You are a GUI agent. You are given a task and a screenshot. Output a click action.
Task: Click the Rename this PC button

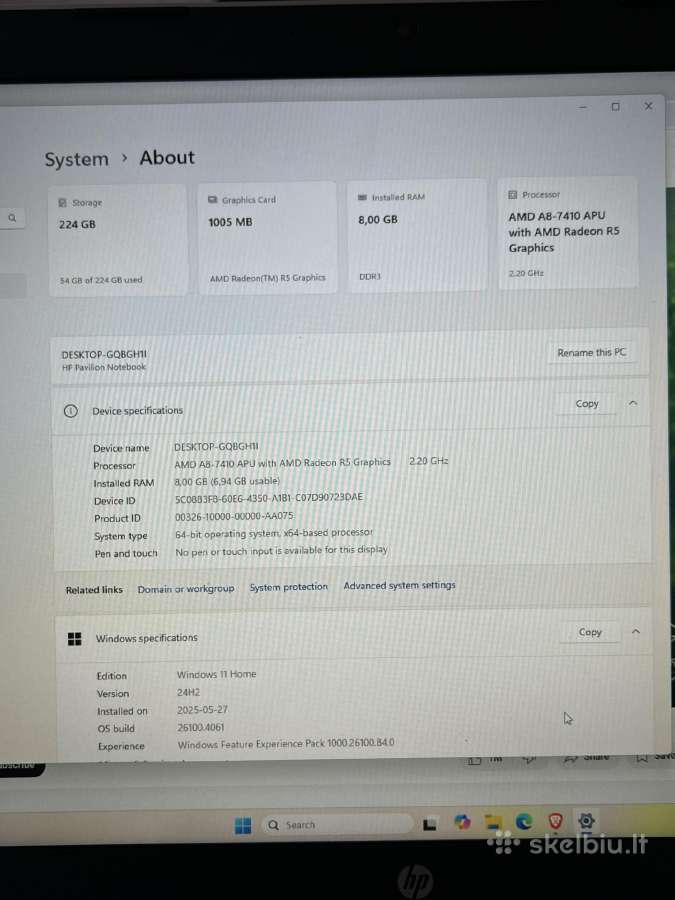pos(591,352)
